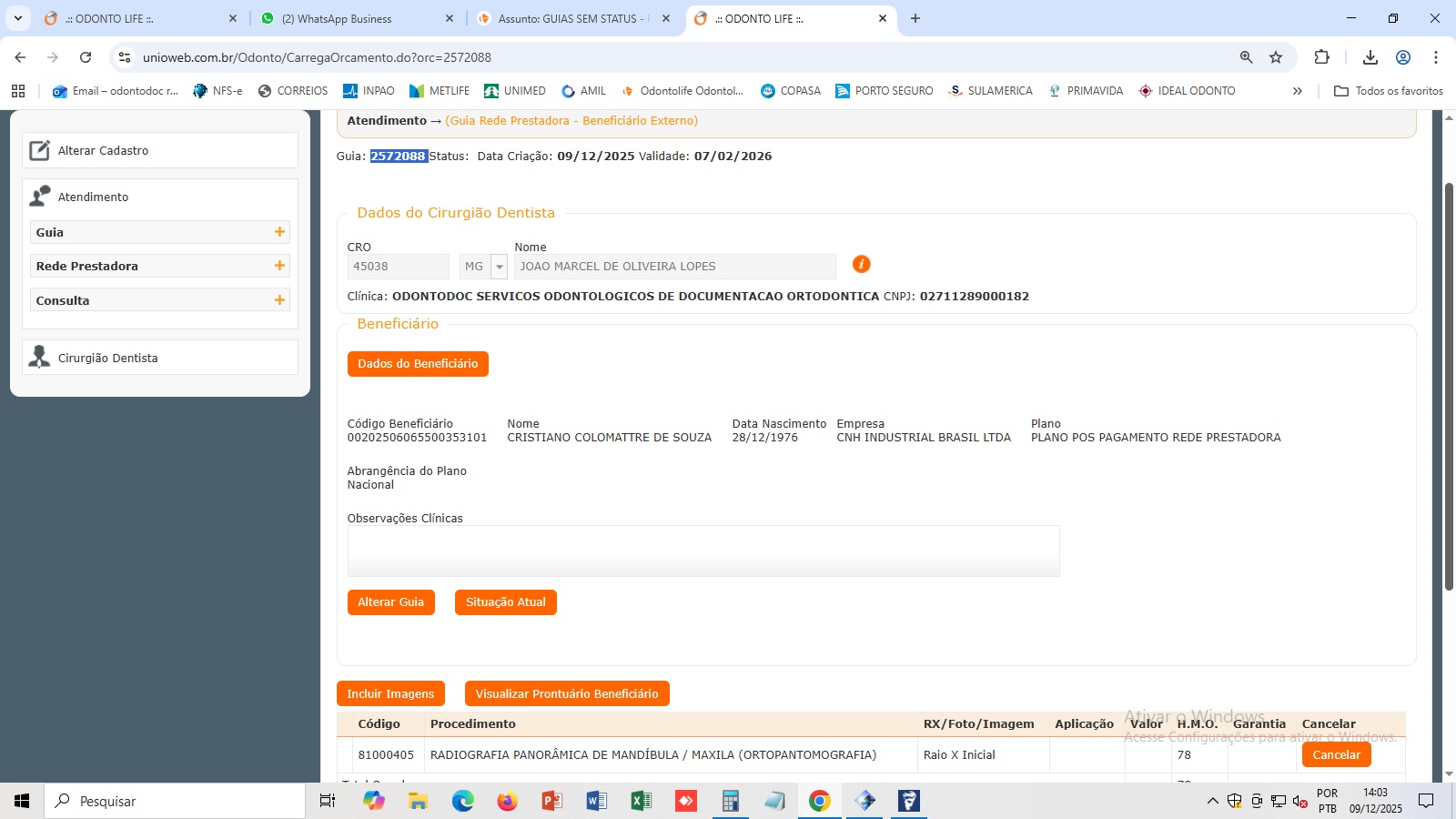Bookmark this page with the star icon
This screenshot has width=1456, height=819.
click(x=1276, y=57)
